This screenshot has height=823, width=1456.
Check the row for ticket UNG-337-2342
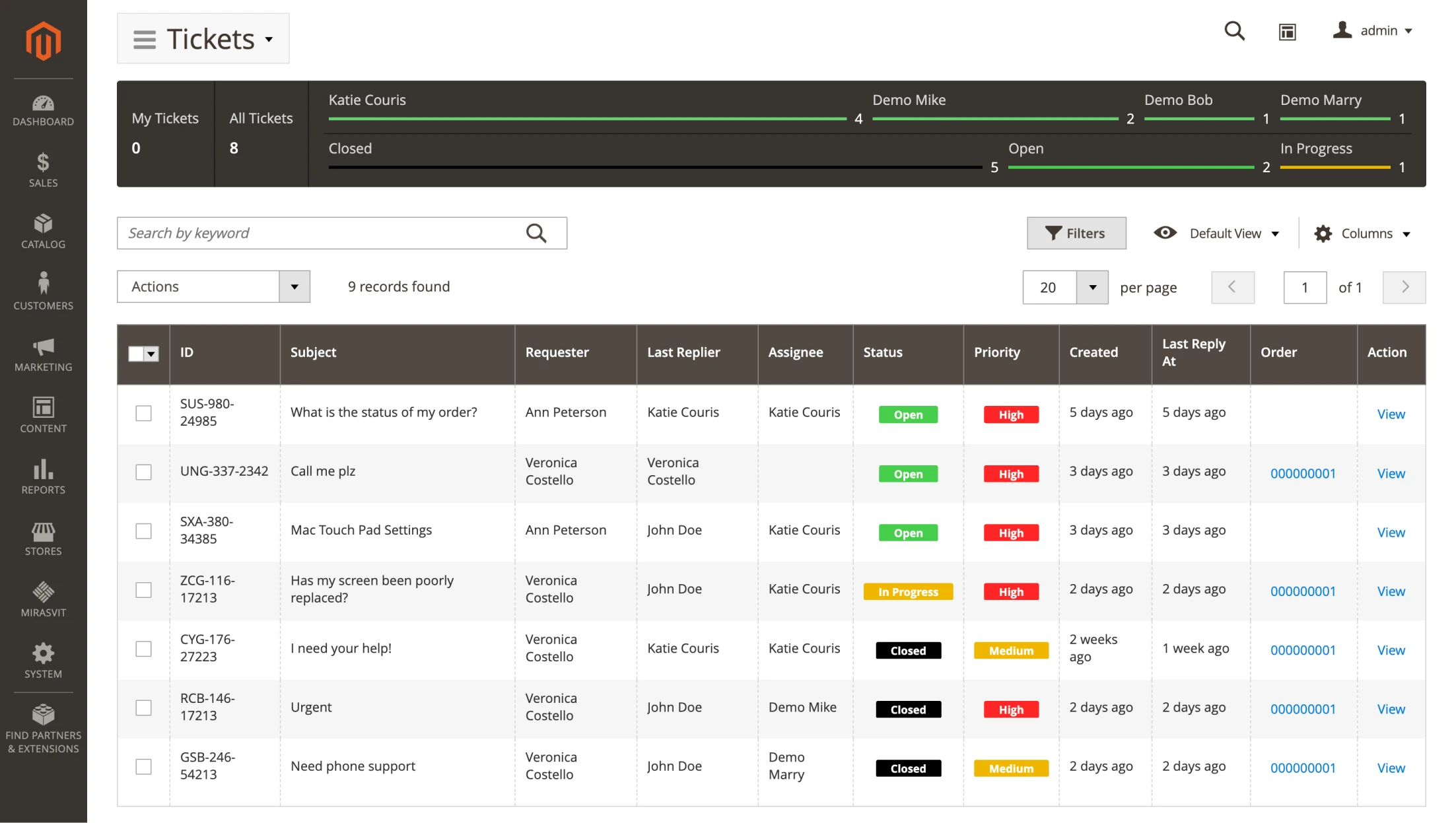(x=143, y=472)
